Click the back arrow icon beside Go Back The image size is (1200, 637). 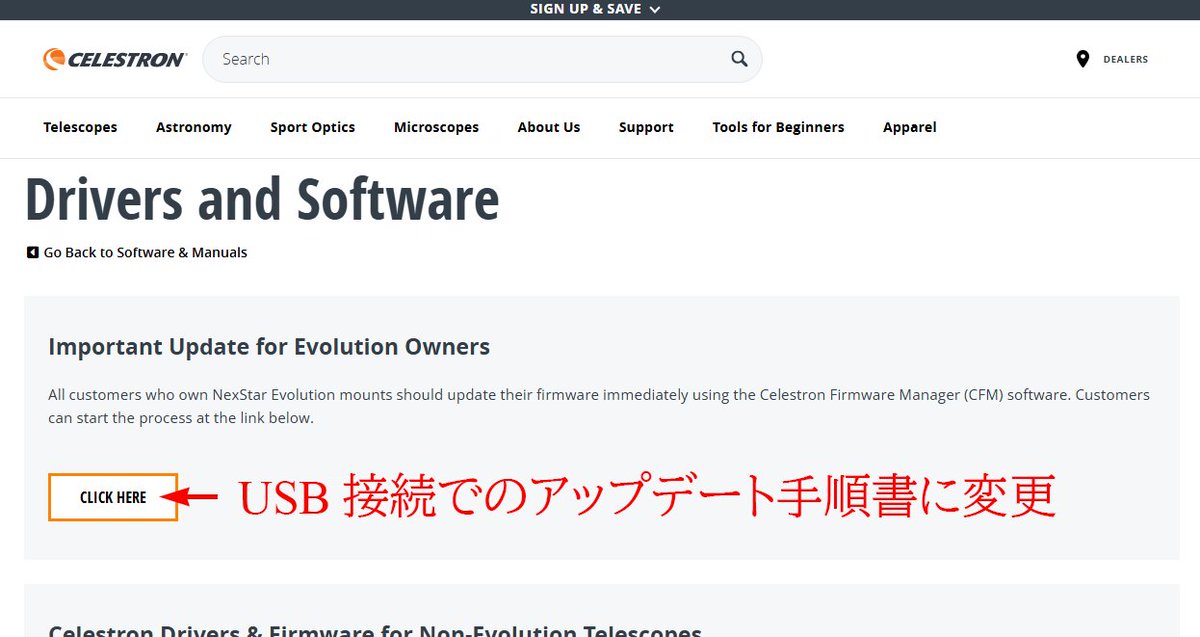tap(32, 253)
